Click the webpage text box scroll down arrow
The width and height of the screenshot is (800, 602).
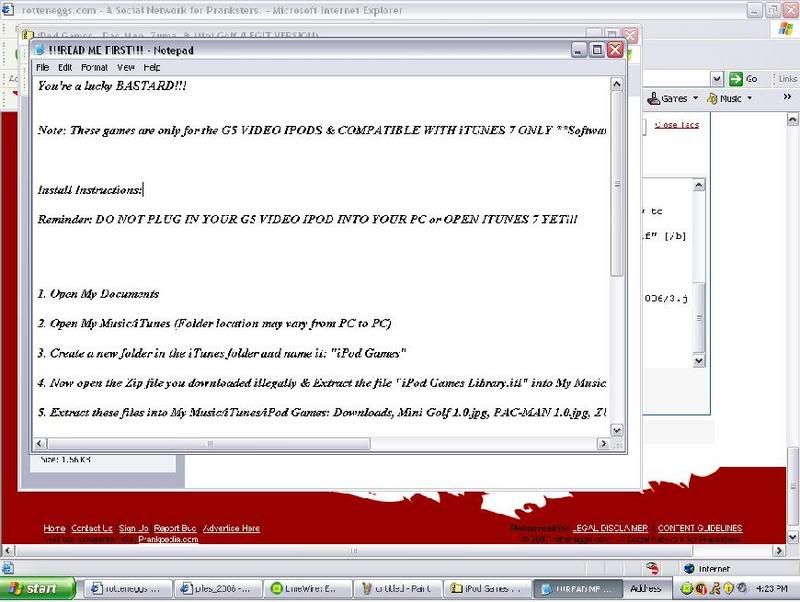tap(699, 361)
